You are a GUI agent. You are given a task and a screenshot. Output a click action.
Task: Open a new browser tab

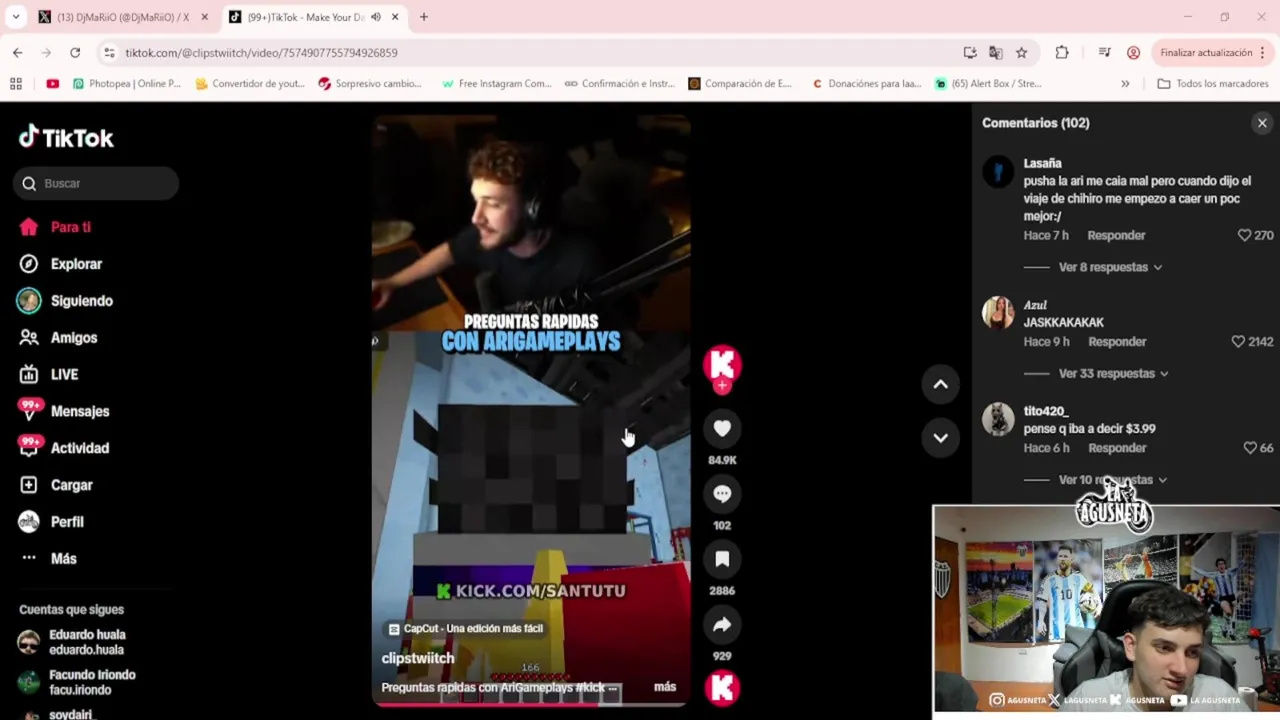point(424,17)
